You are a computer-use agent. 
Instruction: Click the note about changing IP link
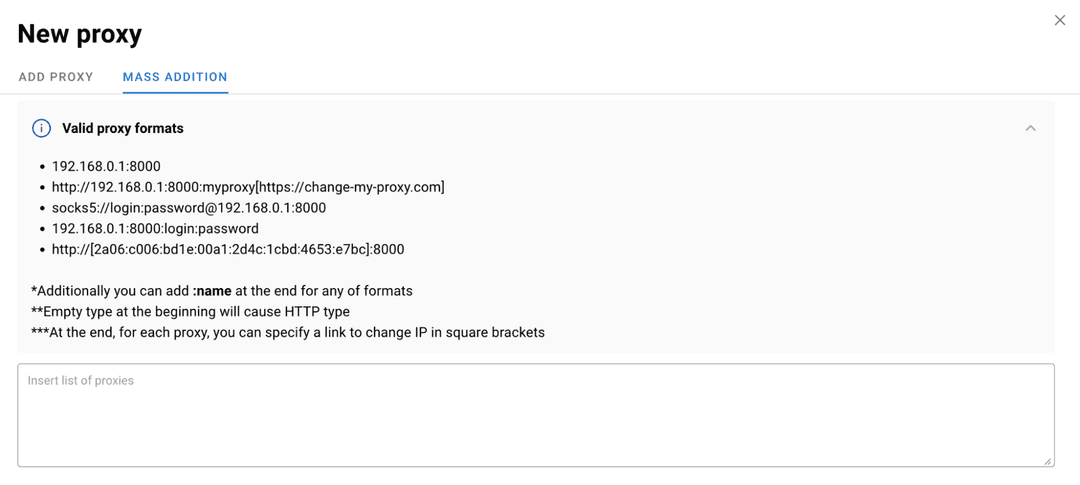click(x=288, y=332)
